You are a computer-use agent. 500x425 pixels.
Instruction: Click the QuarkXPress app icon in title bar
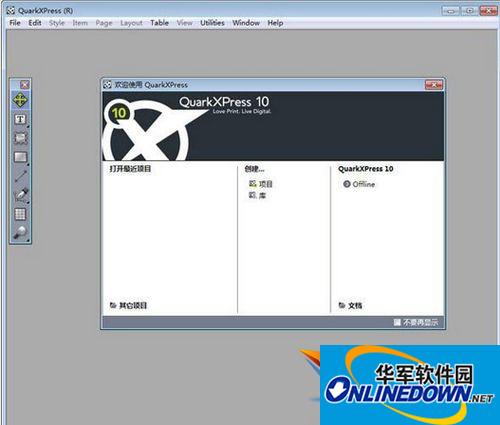point(11,11)
